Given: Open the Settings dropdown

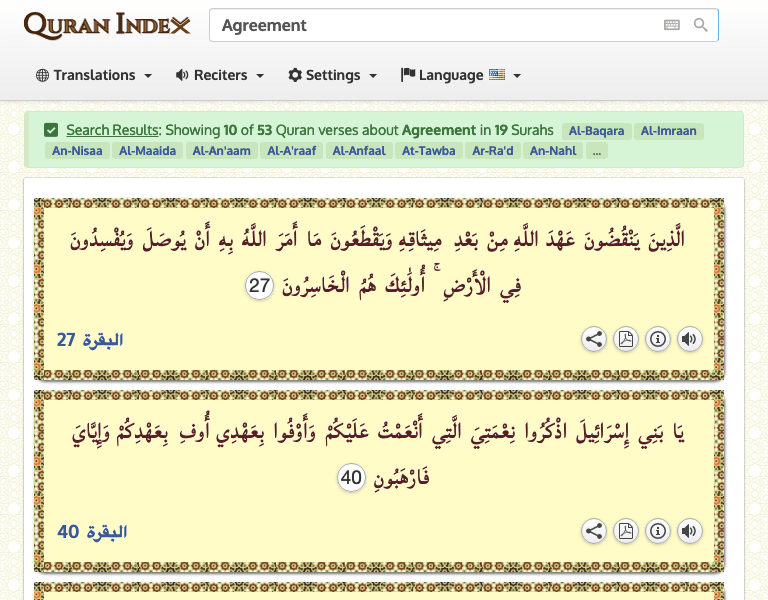Looking at the screenshot, I should [333, 75].
